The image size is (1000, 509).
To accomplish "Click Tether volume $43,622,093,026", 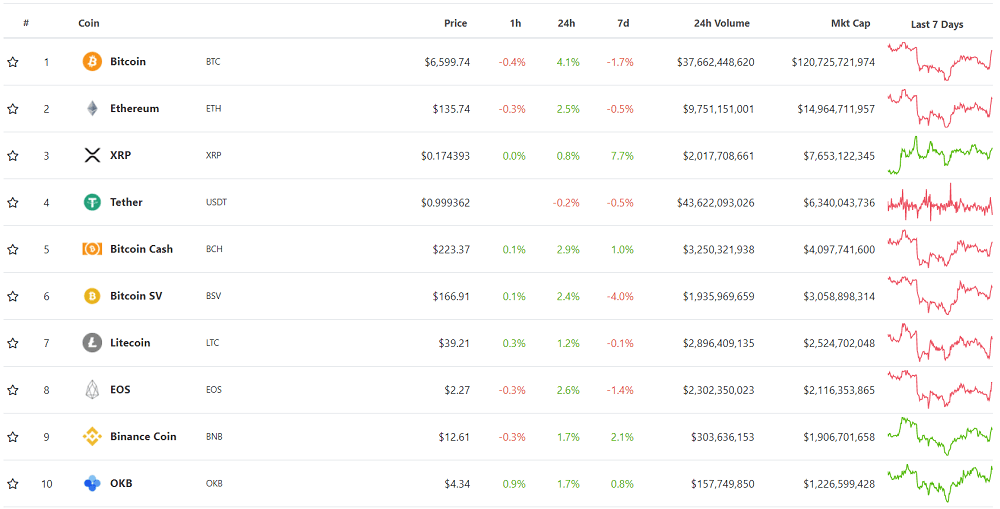I will (716, 203).
